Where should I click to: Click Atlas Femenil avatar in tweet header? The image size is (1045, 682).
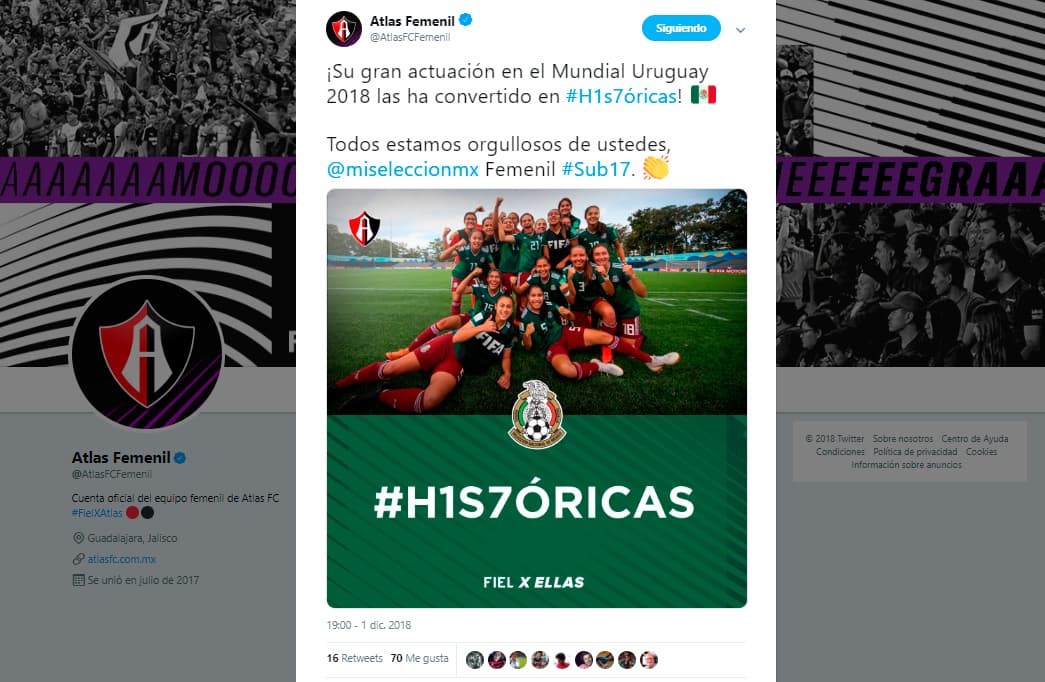(x=343, y=29)
